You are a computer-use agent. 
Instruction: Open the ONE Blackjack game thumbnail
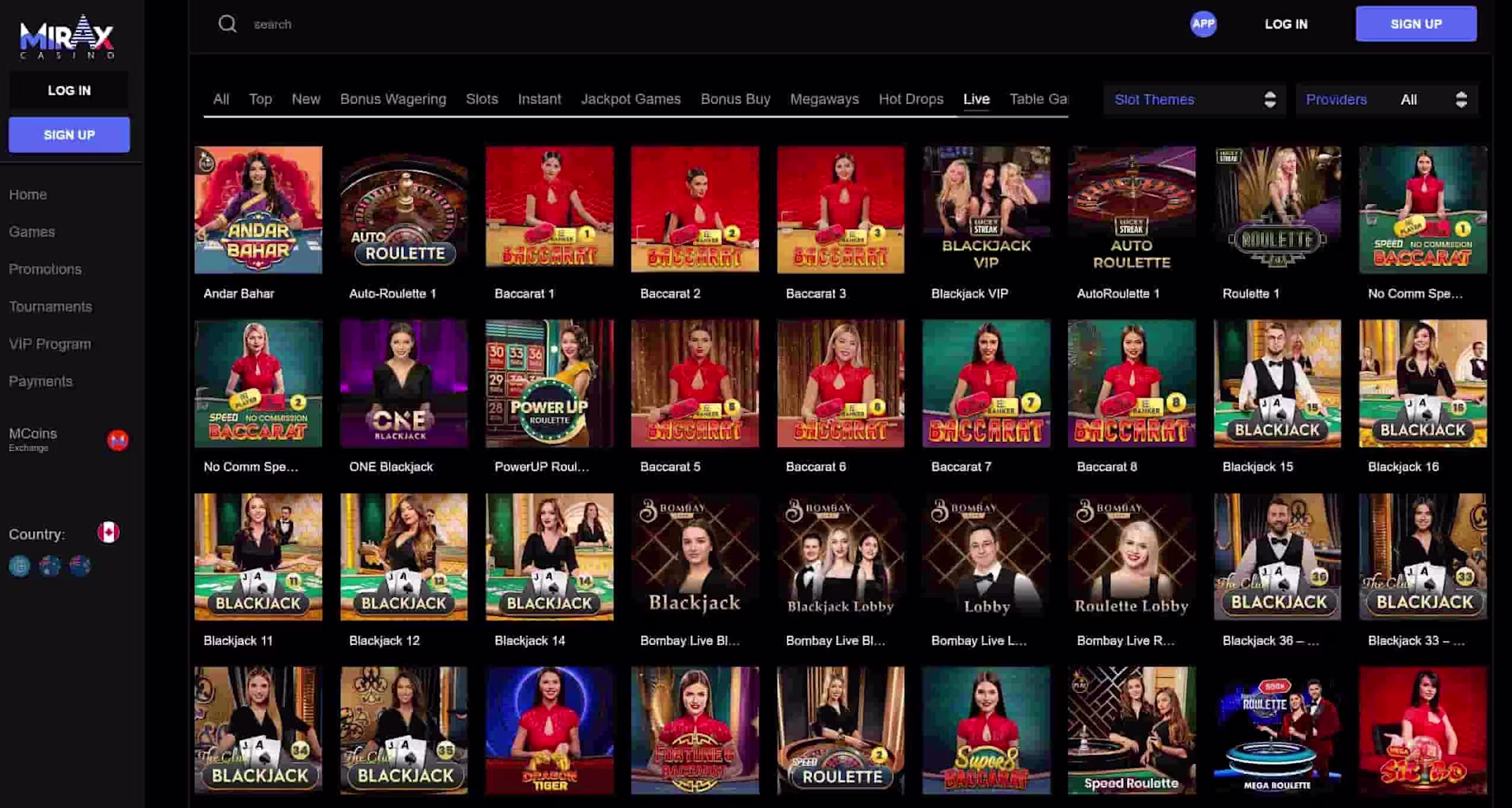point(404,384)
